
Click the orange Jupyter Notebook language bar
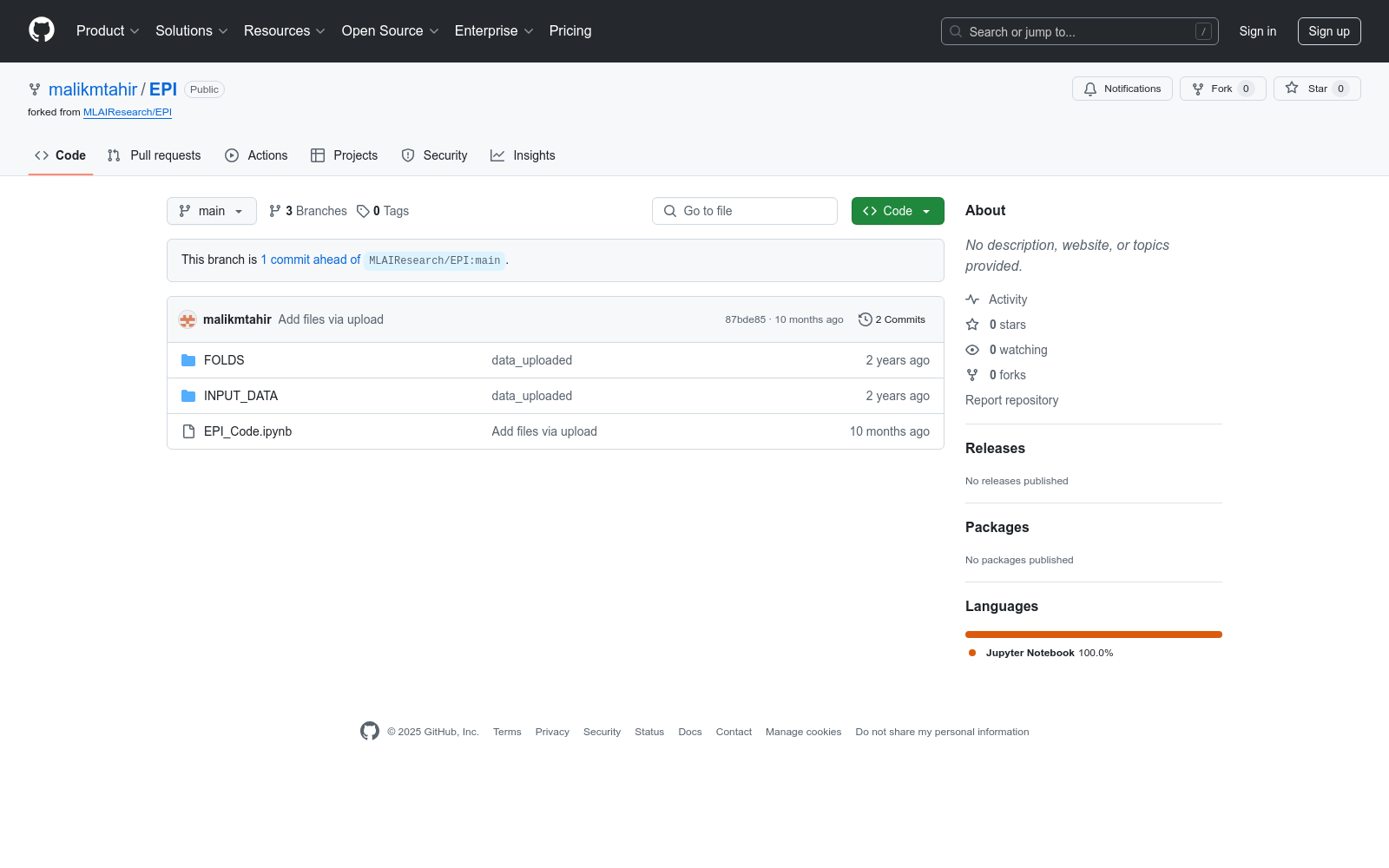pyautogui.click(x=1094, y=635)
